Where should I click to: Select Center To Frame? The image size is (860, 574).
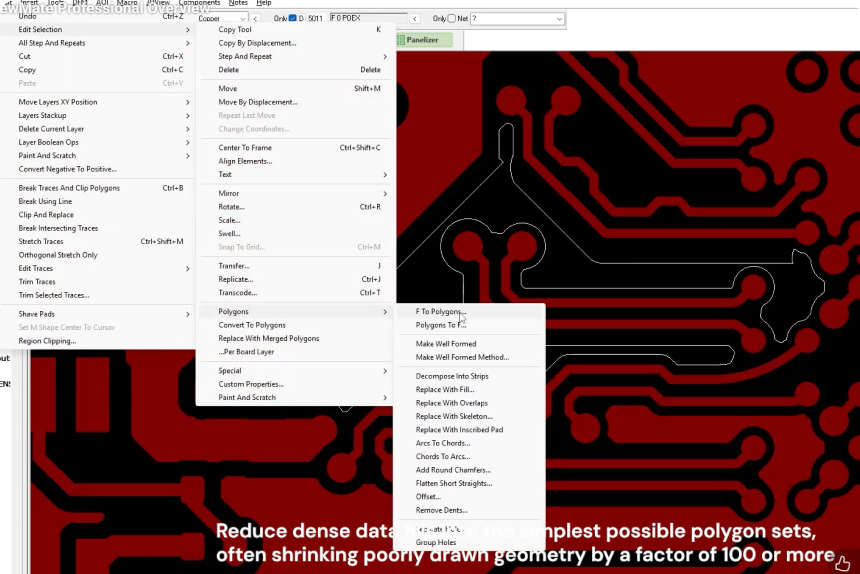pos(295,148)
